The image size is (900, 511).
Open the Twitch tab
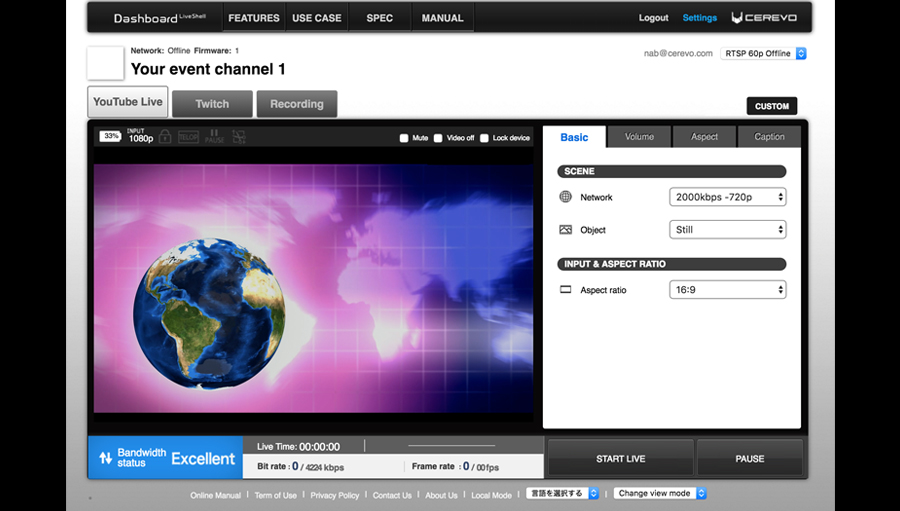coord(212,104)
